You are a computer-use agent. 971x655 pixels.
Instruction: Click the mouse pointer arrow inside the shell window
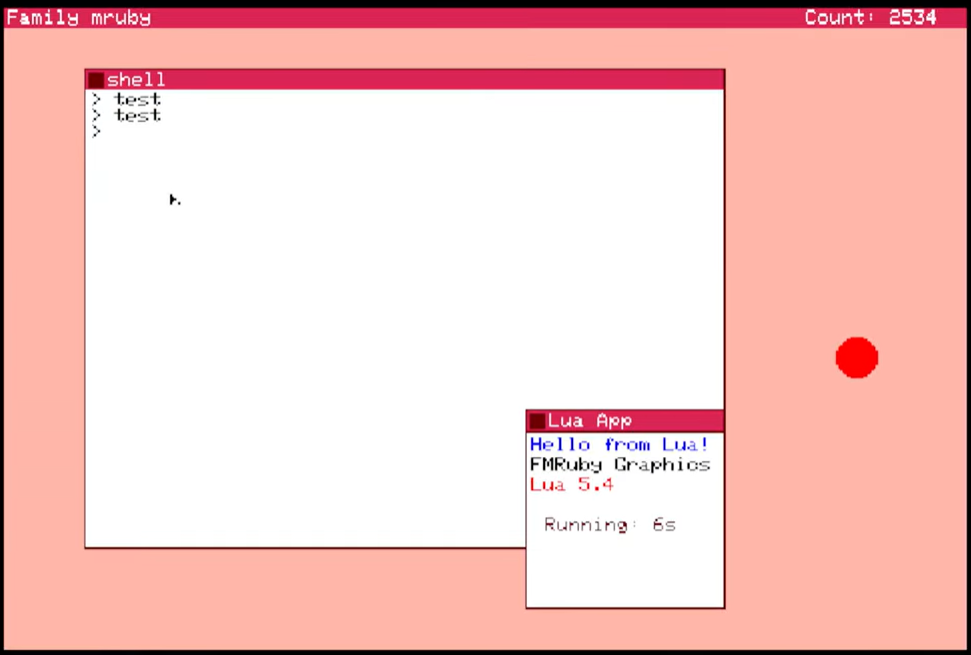click(x=174, y=200)
